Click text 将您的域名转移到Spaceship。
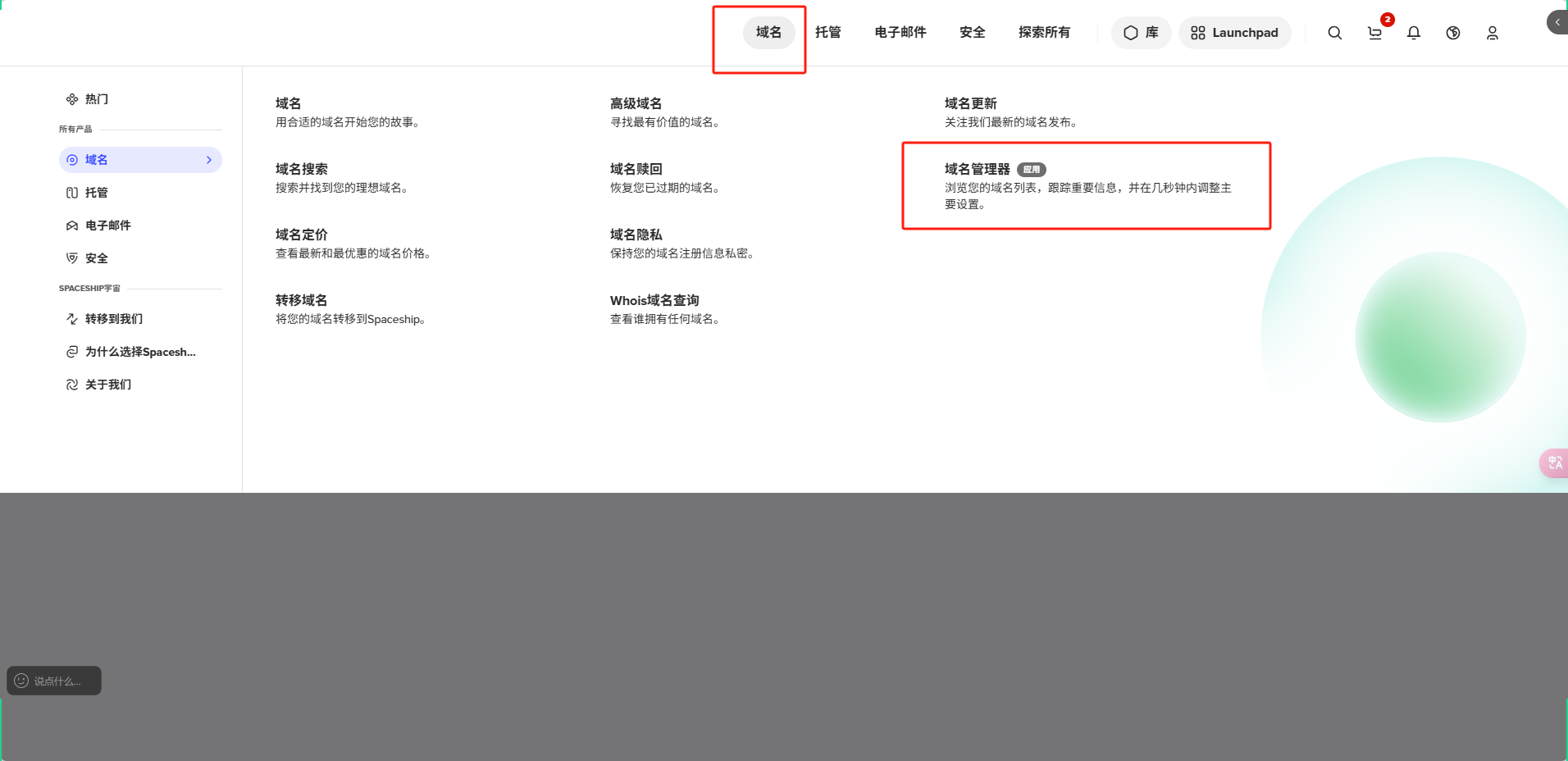 (x=353, y=319)
